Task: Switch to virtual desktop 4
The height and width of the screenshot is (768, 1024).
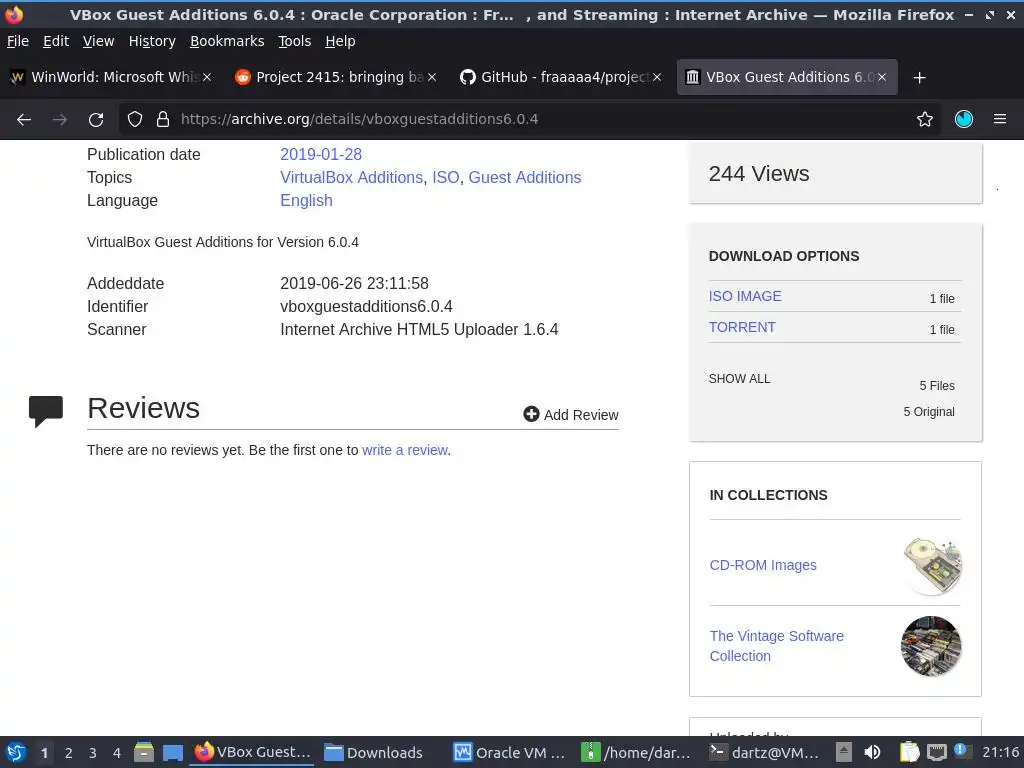Action: pos(117,753)
